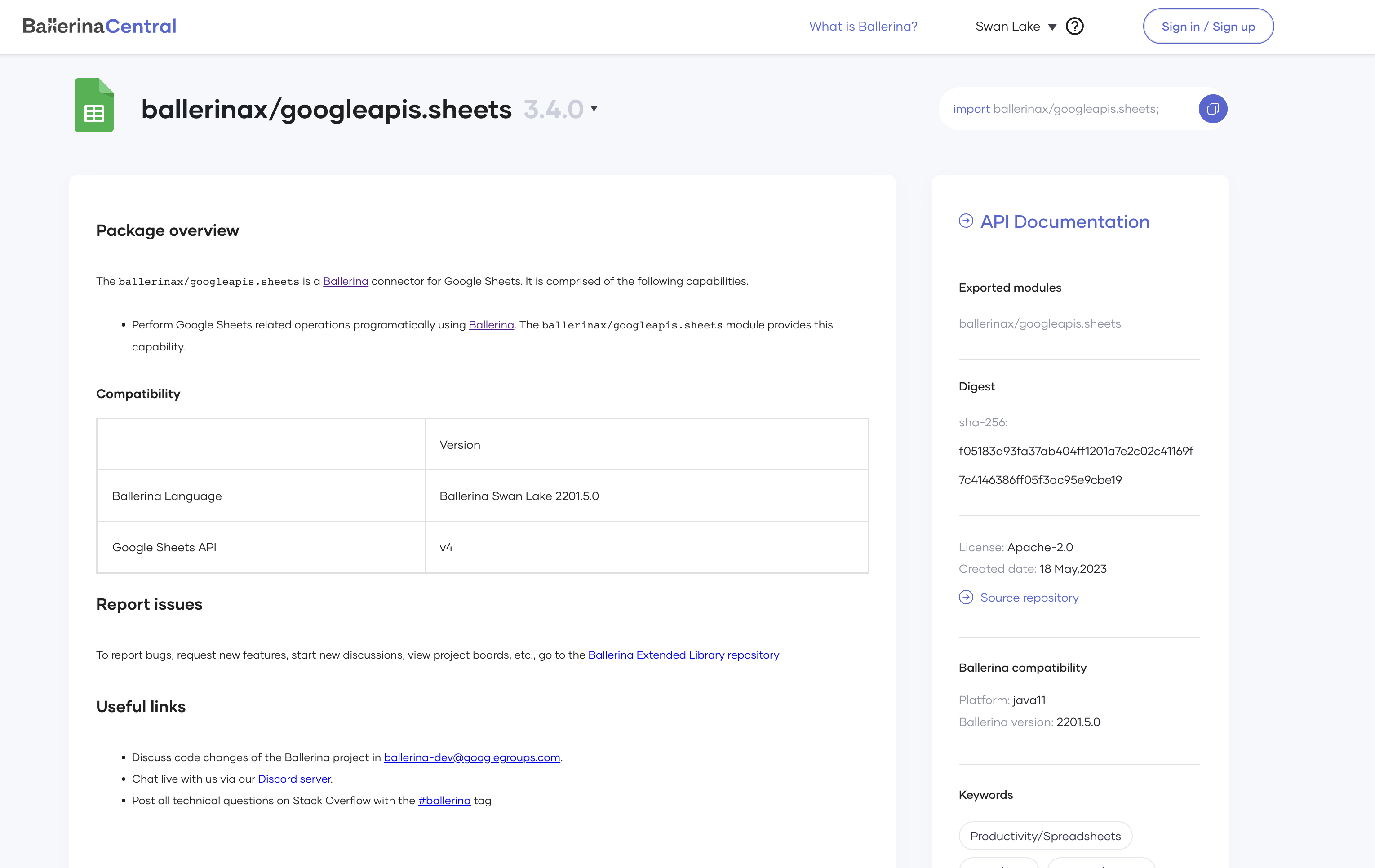Click the import statement text field
1375x868 pixels.
point(1056,109)
